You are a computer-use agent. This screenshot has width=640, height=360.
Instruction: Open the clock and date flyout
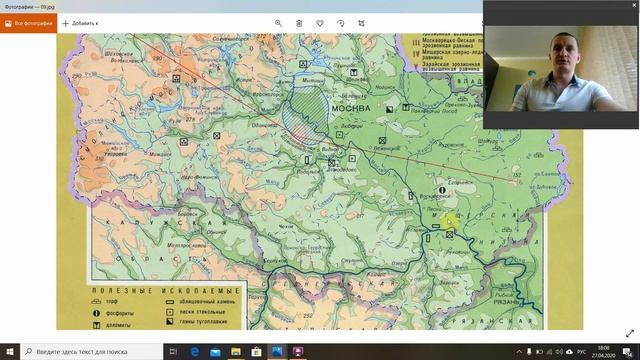coord(604,351)
